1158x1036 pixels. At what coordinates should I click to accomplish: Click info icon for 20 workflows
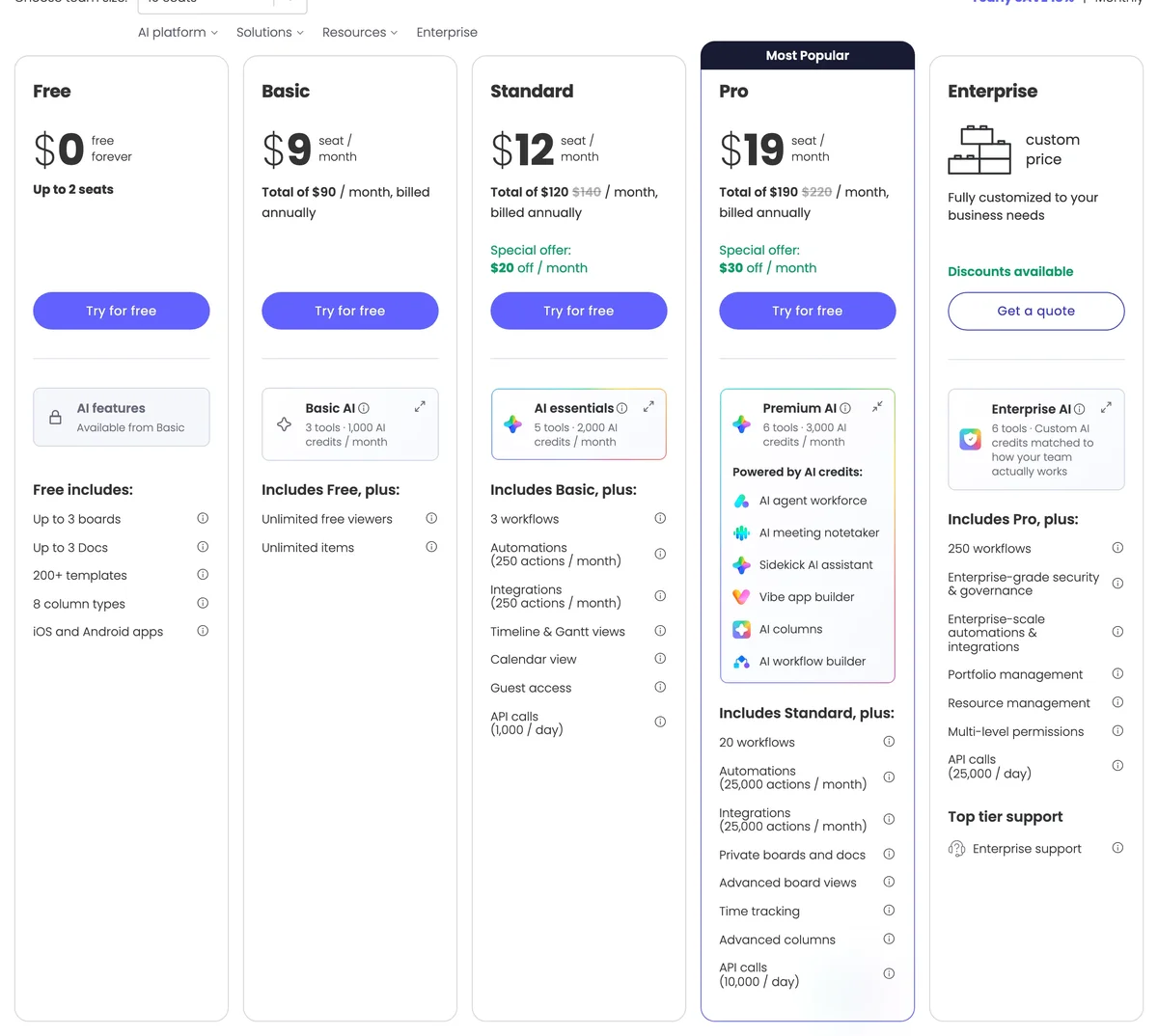pyautogui.click(x=889, y=742)
